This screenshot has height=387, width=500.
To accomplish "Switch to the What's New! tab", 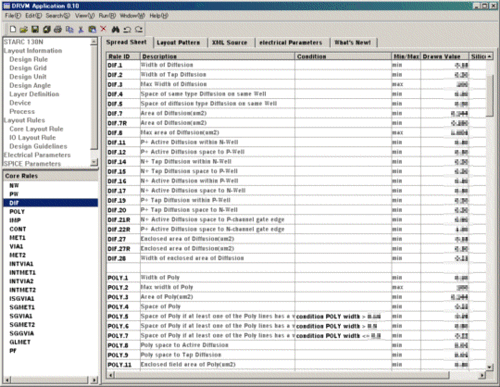I will click(x=353, y=43).
